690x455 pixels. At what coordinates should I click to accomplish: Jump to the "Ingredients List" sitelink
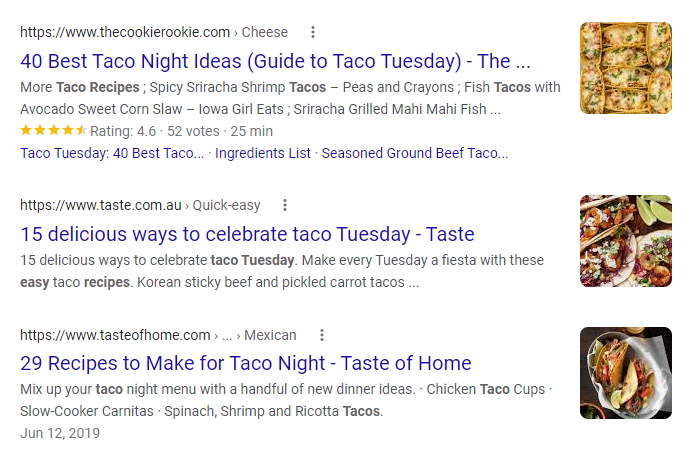click(263, 153)
